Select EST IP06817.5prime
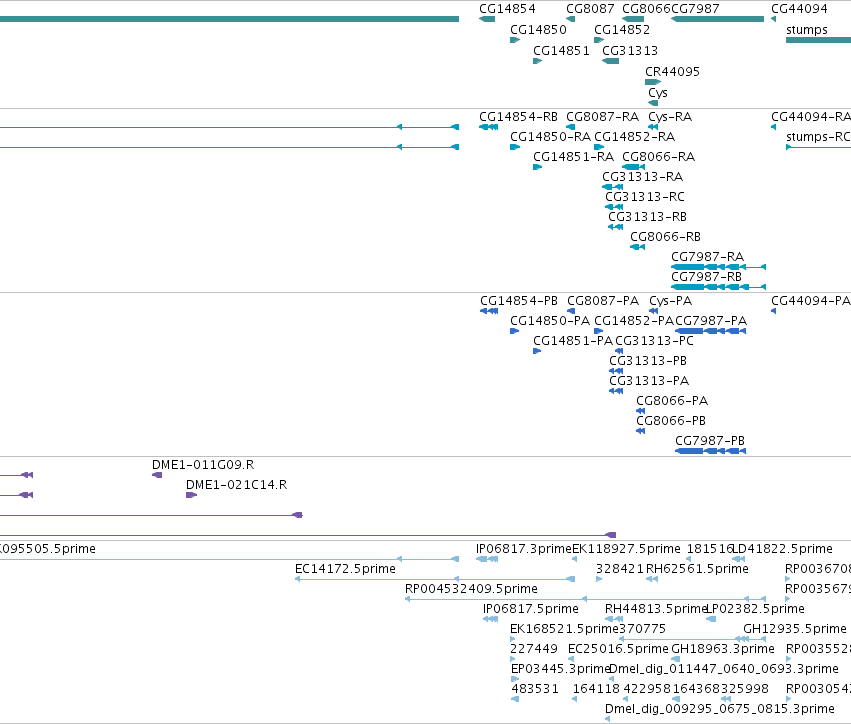Viewport: 851px width, 724px height. pyautogui.click(x=491, y=619)
